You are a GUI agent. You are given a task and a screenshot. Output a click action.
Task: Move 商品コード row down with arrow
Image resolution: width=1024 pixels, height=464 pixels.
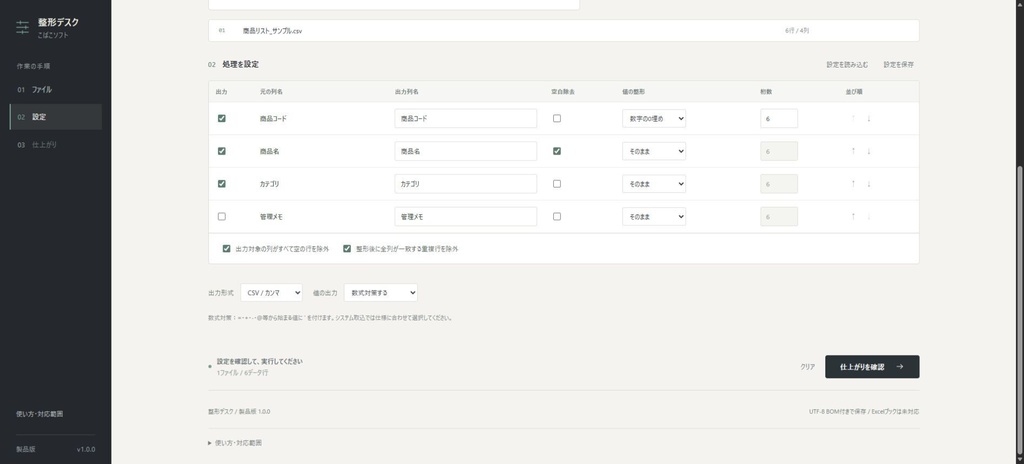pyautogui.click(x=869, y=118)
